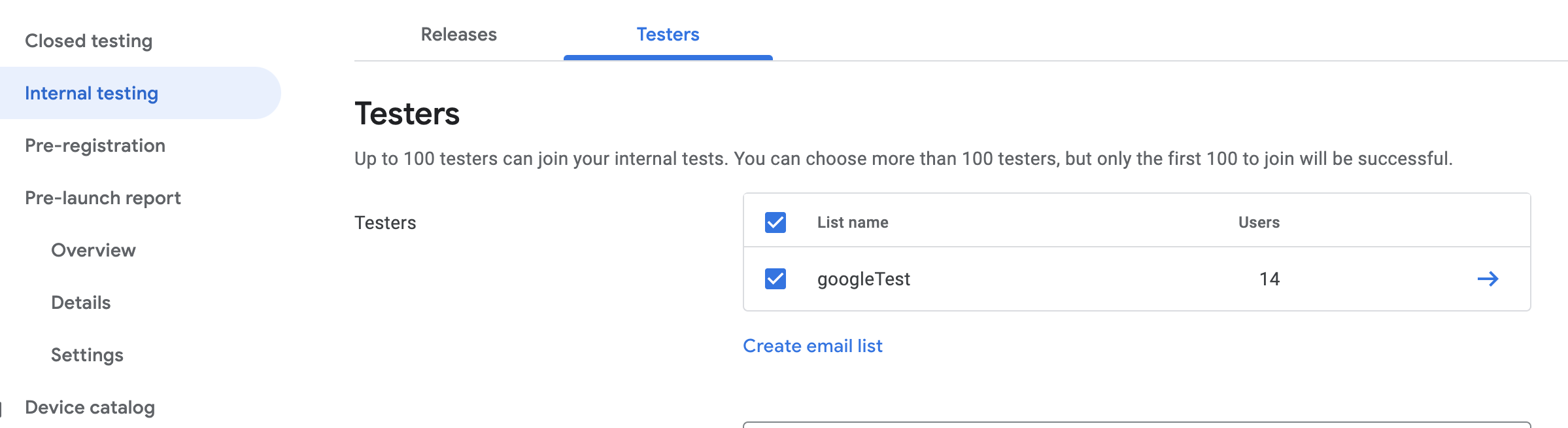This screenshot has width=1568, height=428.
Task: Select Closed testing from the sidebar
Action: click(x=88, y=41)
